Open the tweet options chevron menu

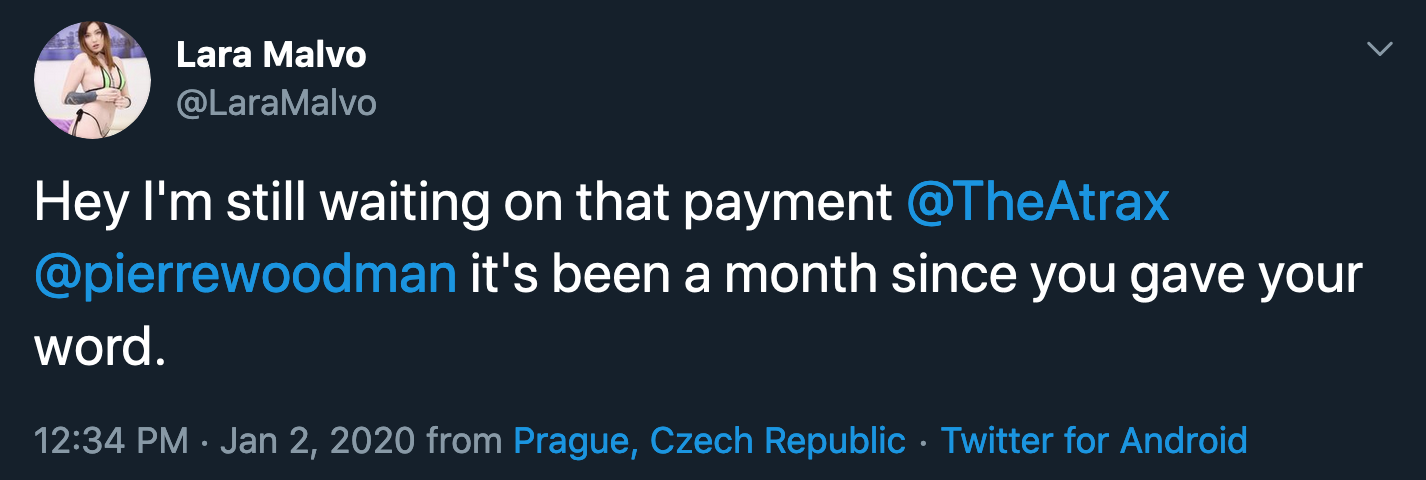coord(1379,49)
